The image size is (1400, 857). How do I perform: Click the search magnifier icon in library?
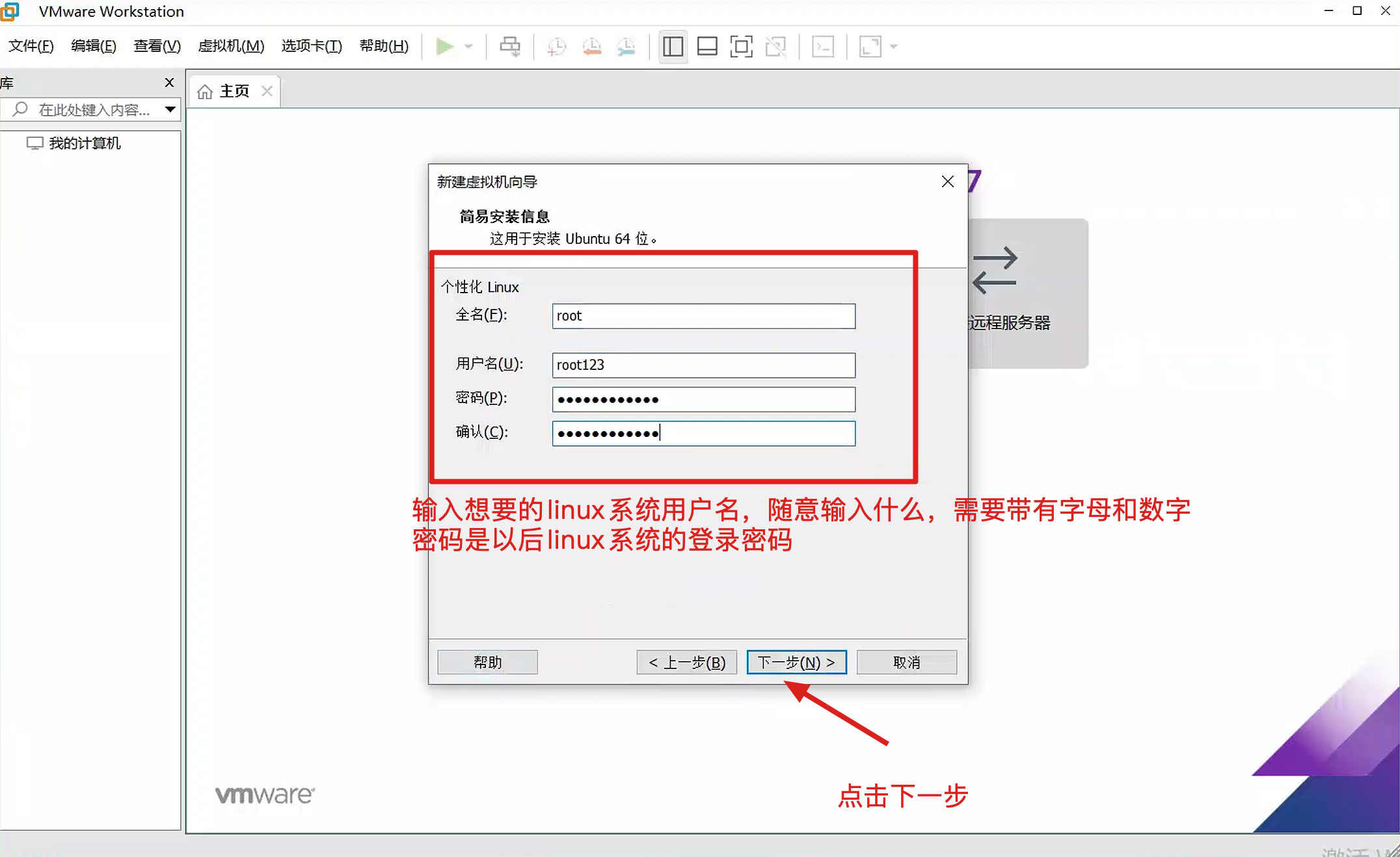click(20, 109)
